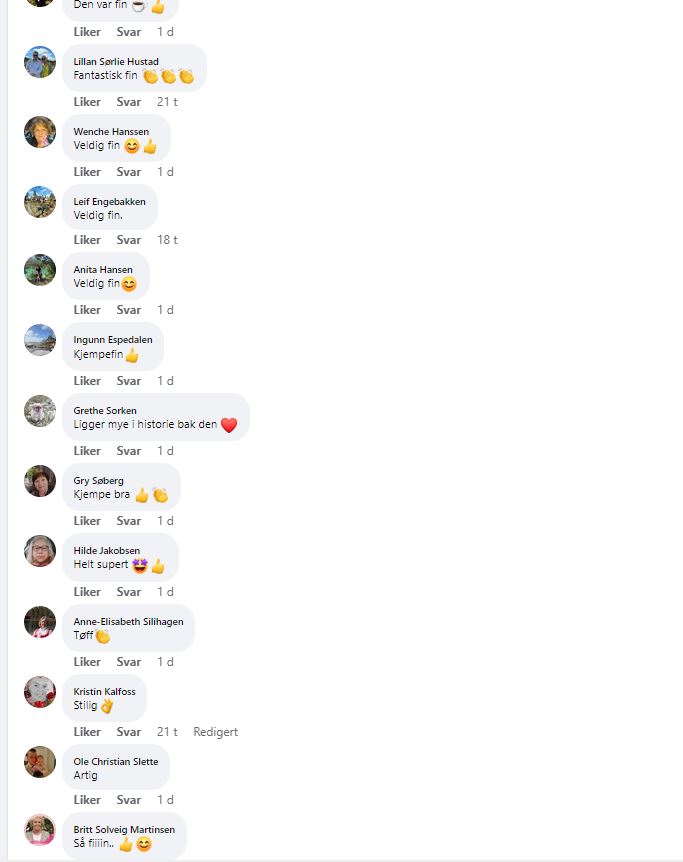The width and height of the screenshot is (683, 862).
Task: Click Anita Hansen's avatar image
Action: pos(40,270)
